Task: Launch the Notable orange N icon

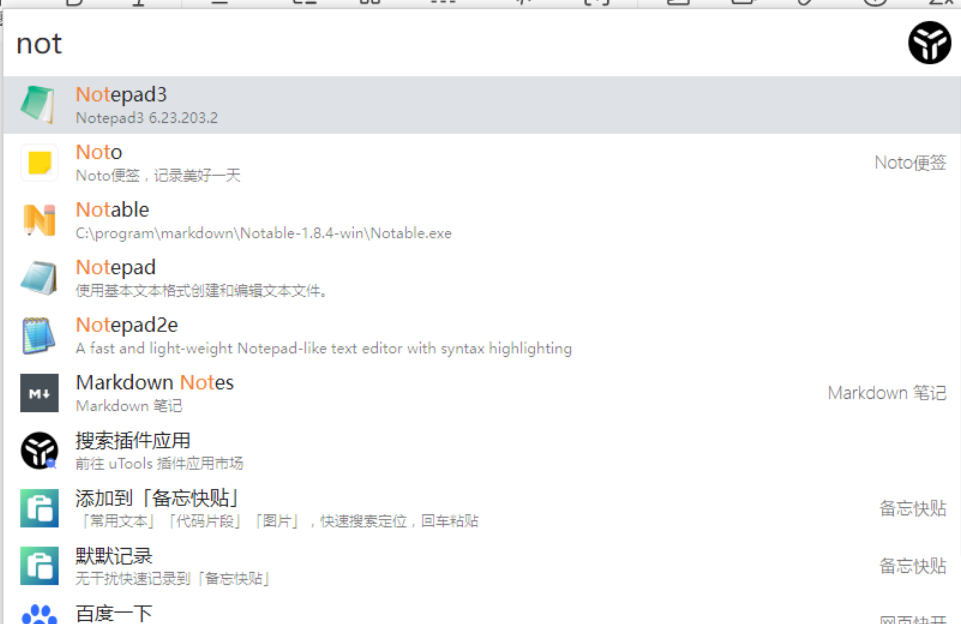Action: [39, 220]
